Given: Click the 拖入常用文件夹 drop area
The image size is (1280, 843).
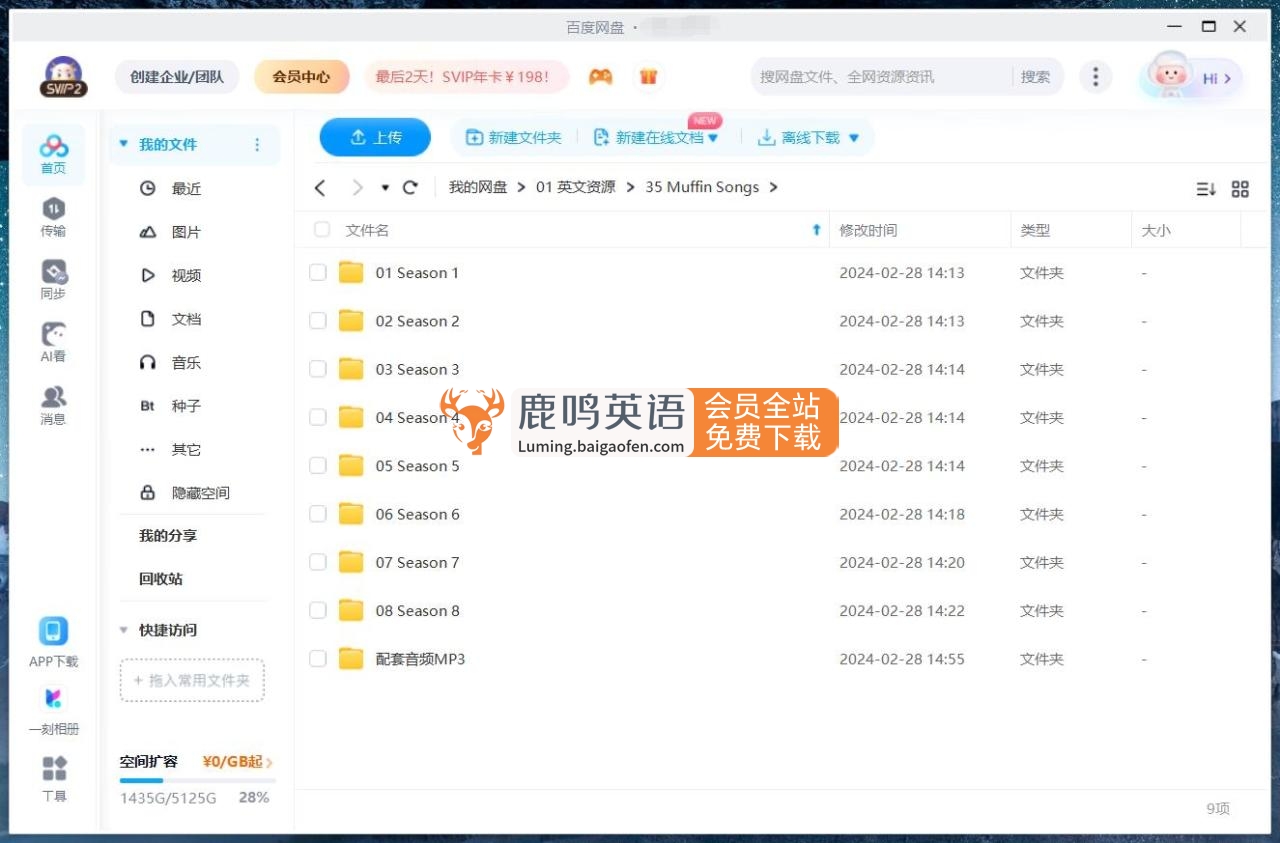Looking at the screenshot, I should pyautogui.click(x=192, y=680).
